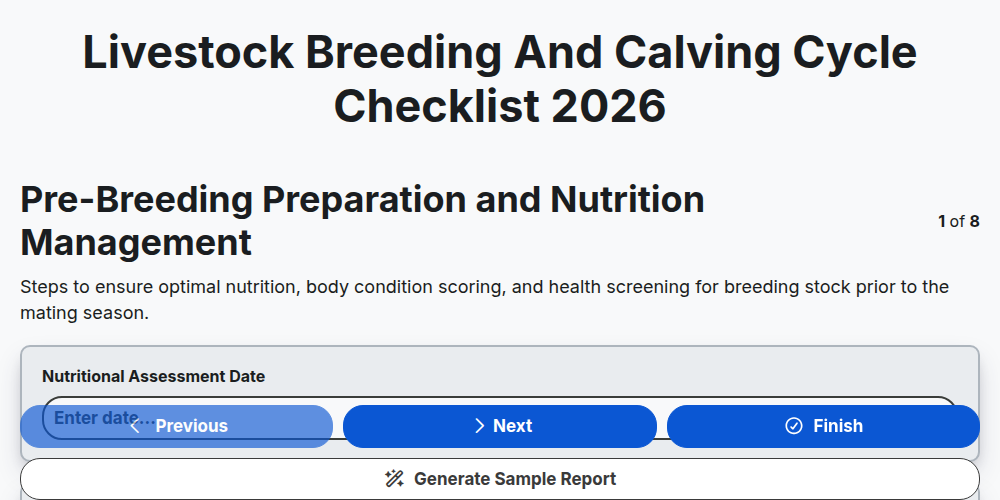Click the '1 of 8' page indicator
This screenshot has width=1000, height=500.
coord(959,221)
